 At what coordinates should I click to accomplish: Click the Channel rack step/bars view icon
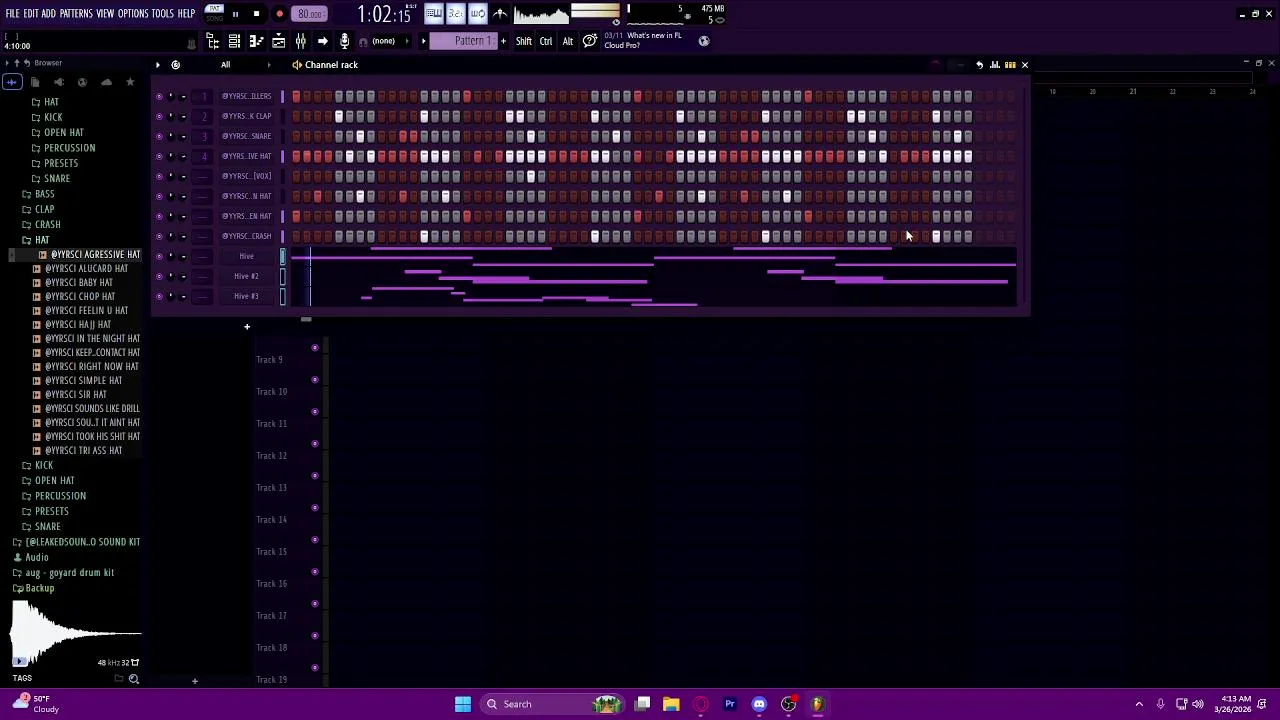tap(1010, 65)
